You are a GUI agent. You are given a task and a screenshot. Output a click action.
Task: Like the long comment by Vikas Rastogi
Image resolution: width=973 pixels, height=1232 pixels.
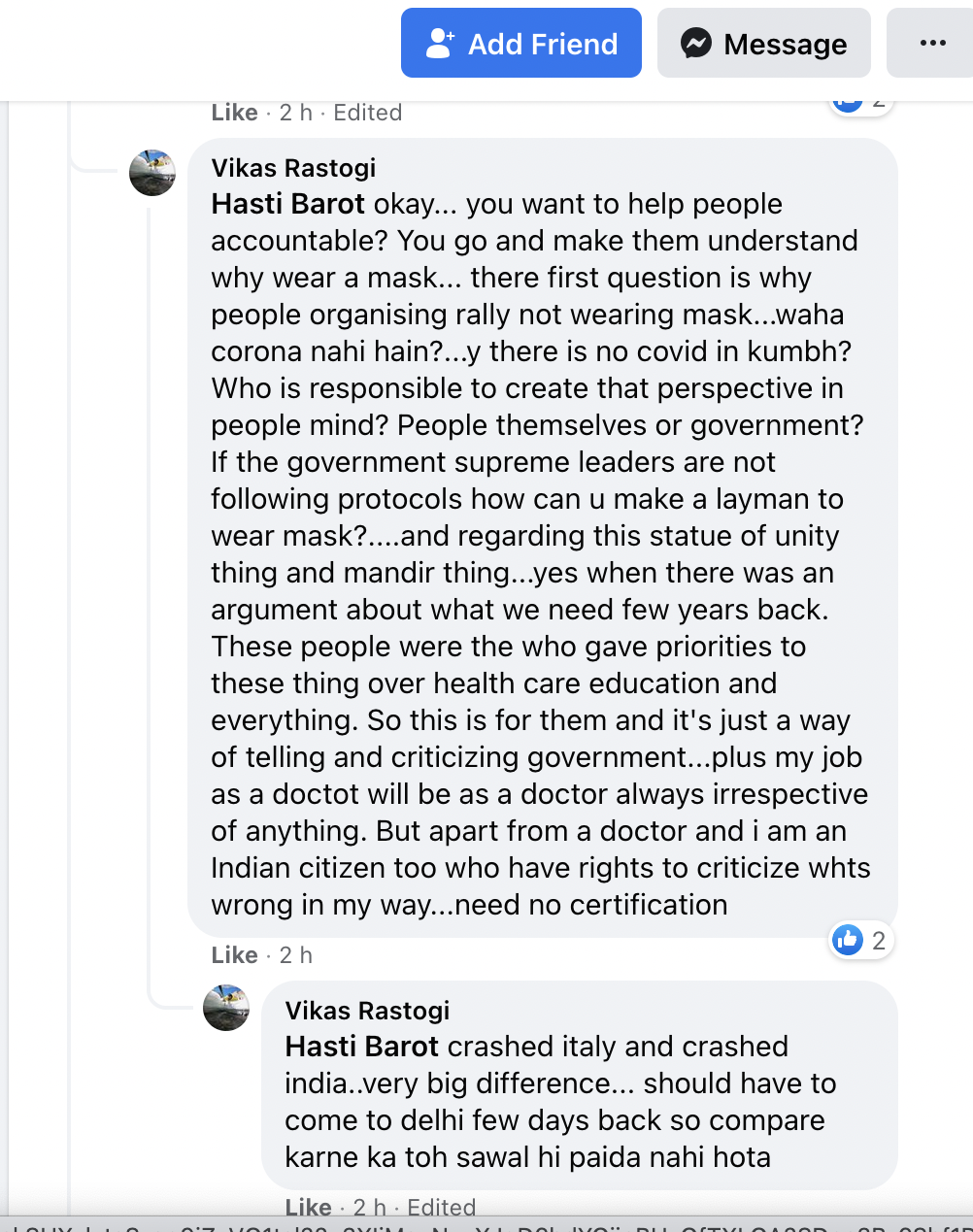(x=234, y=955)
